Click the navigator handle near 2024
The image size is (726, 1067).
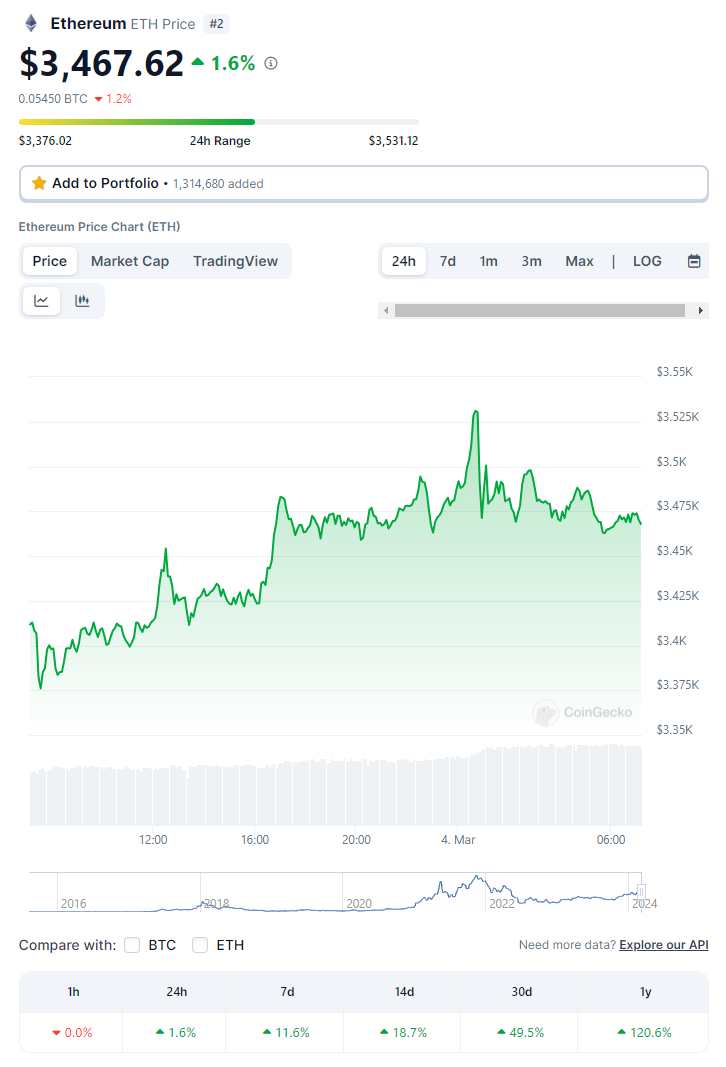(x=641, y=892)
